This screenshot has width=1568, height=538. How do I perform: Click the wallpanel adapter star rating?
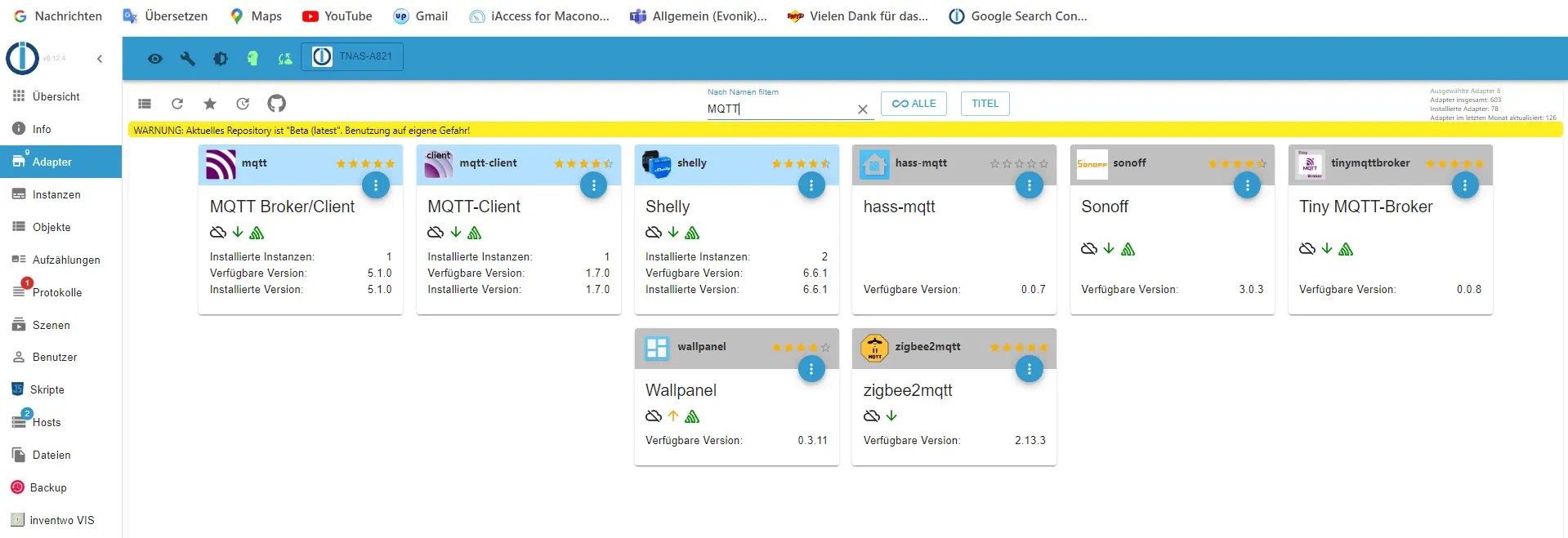pos(801,348)
